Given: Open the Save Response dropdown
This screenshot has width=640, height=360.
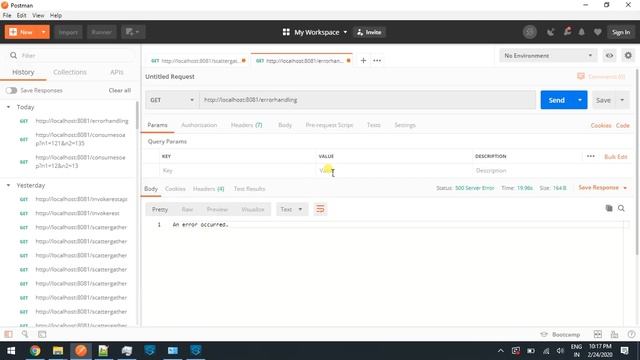Looking at the screenshot, I should [602, 188].
